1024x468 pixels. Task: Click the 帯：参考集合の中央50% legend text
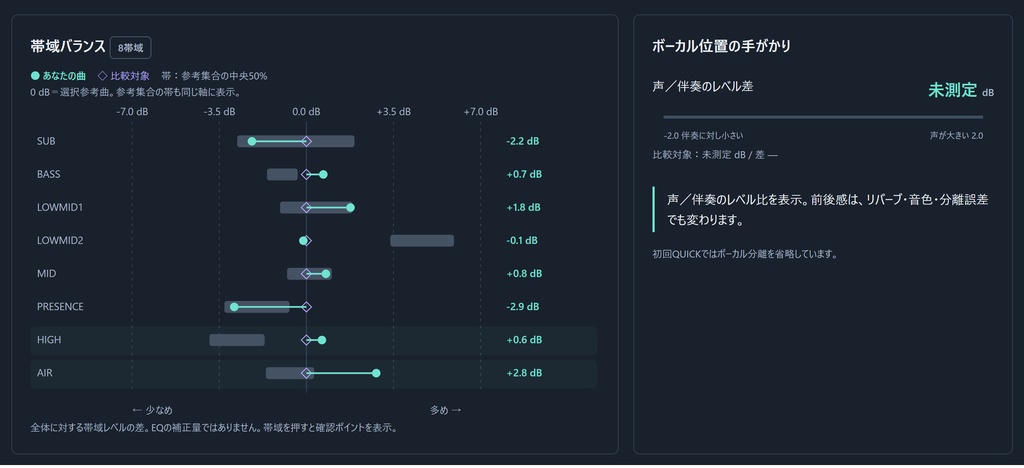point(214,76)
